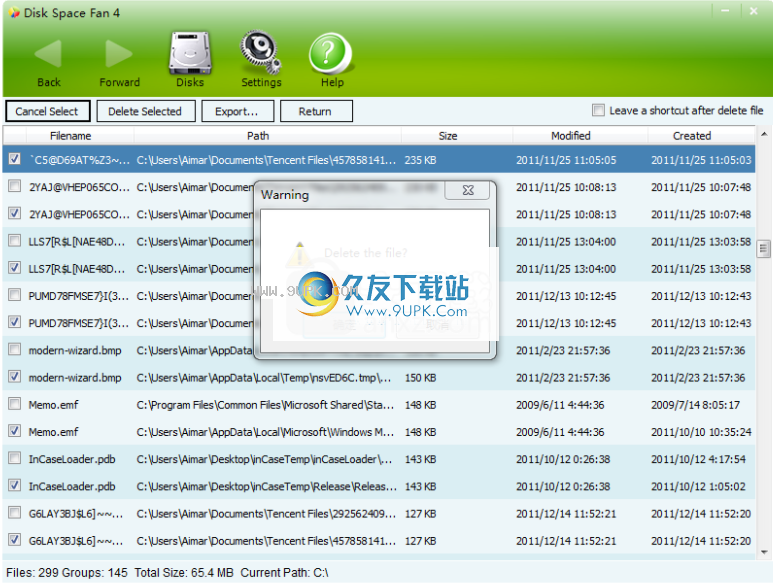Open the Help question mark

pos(331,60)
